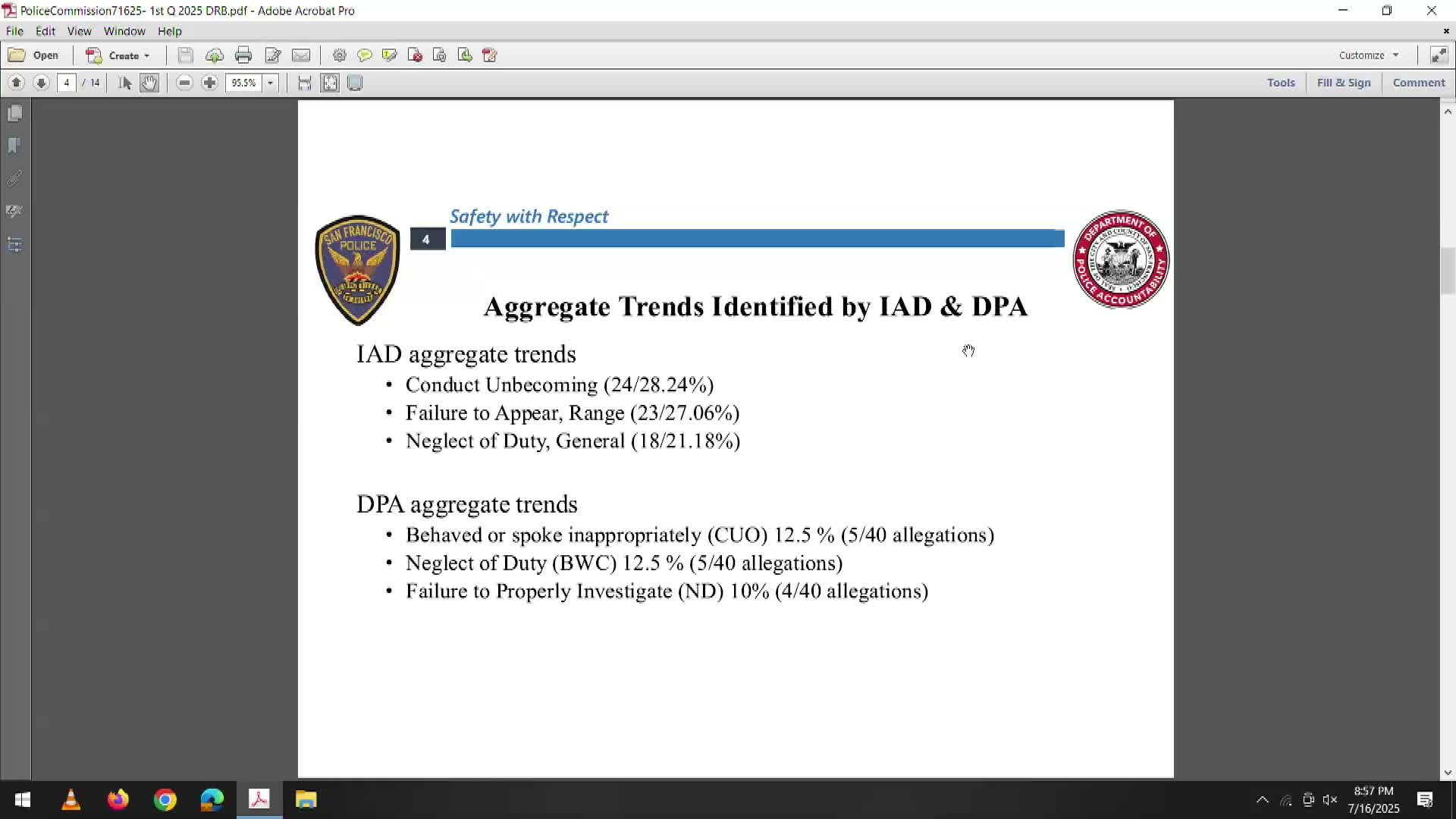Open the Comment pane
Image resolution: width=1456 pixels, height=819 pixels.
coord(1419,83)
